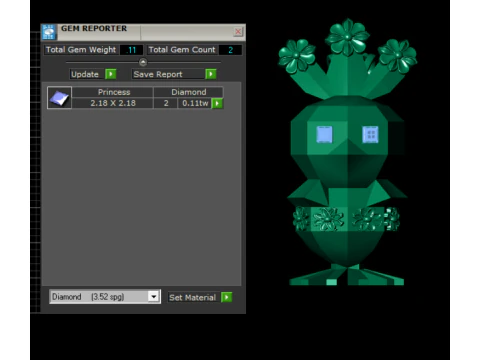Click the Total Gem Count value 2
The height and width of the screenshot is (360, 480).
coord(230,50)
